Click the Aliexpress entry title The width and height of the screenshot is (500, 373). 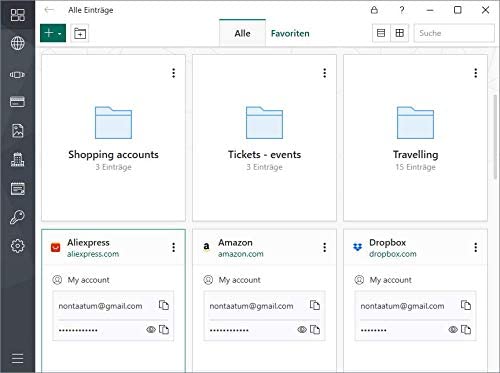(x=88, y=243)
